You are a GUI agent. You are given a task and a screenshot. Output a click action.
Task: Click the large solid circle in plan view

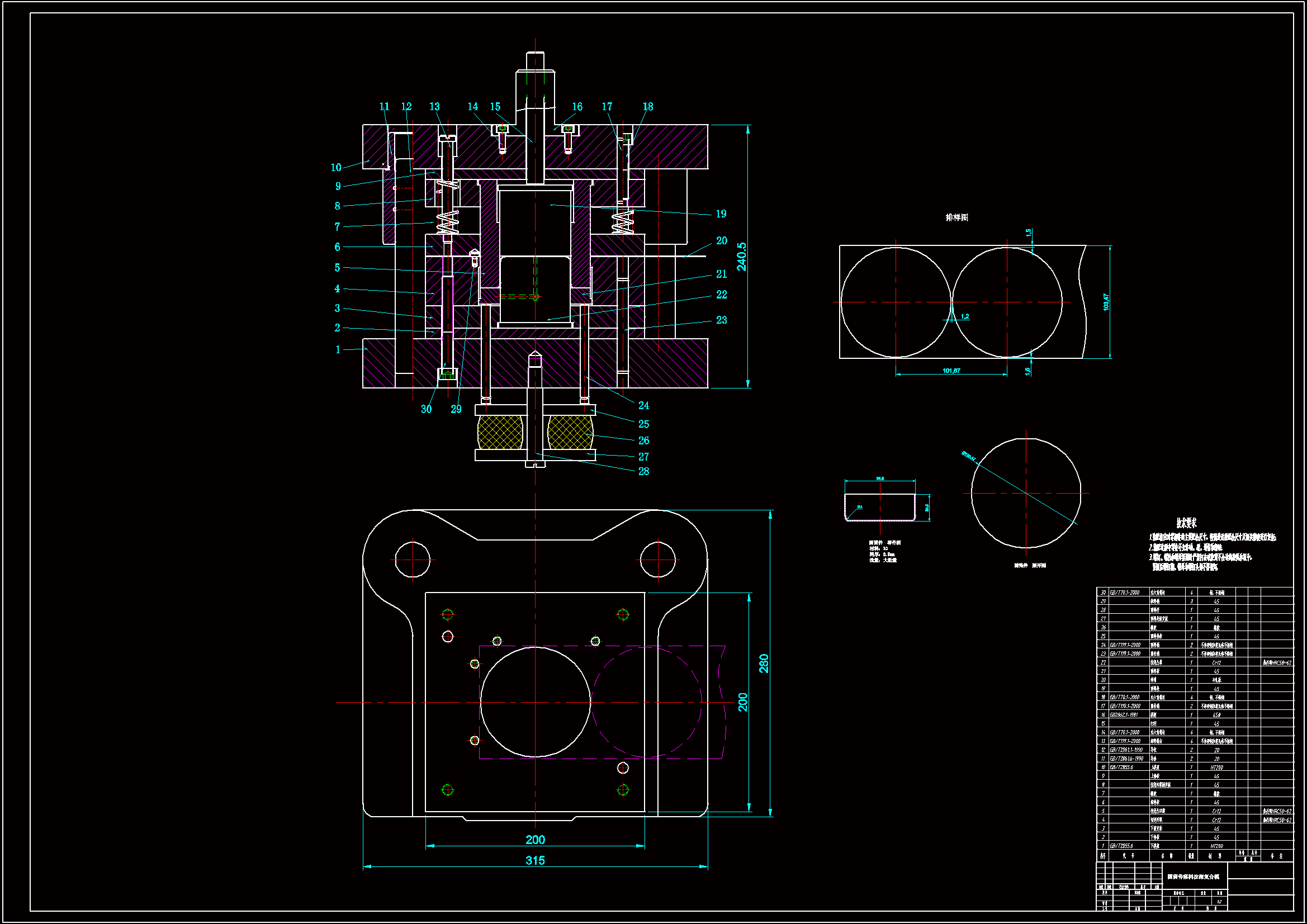pyautogui.click(x=535, y=702)
